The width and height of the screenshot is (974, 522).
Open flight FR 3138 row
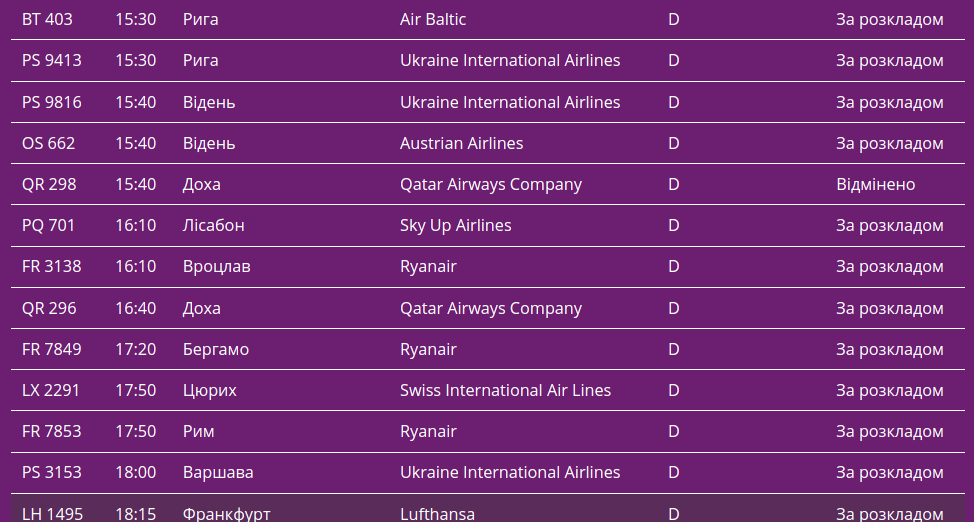click(52, 266)
